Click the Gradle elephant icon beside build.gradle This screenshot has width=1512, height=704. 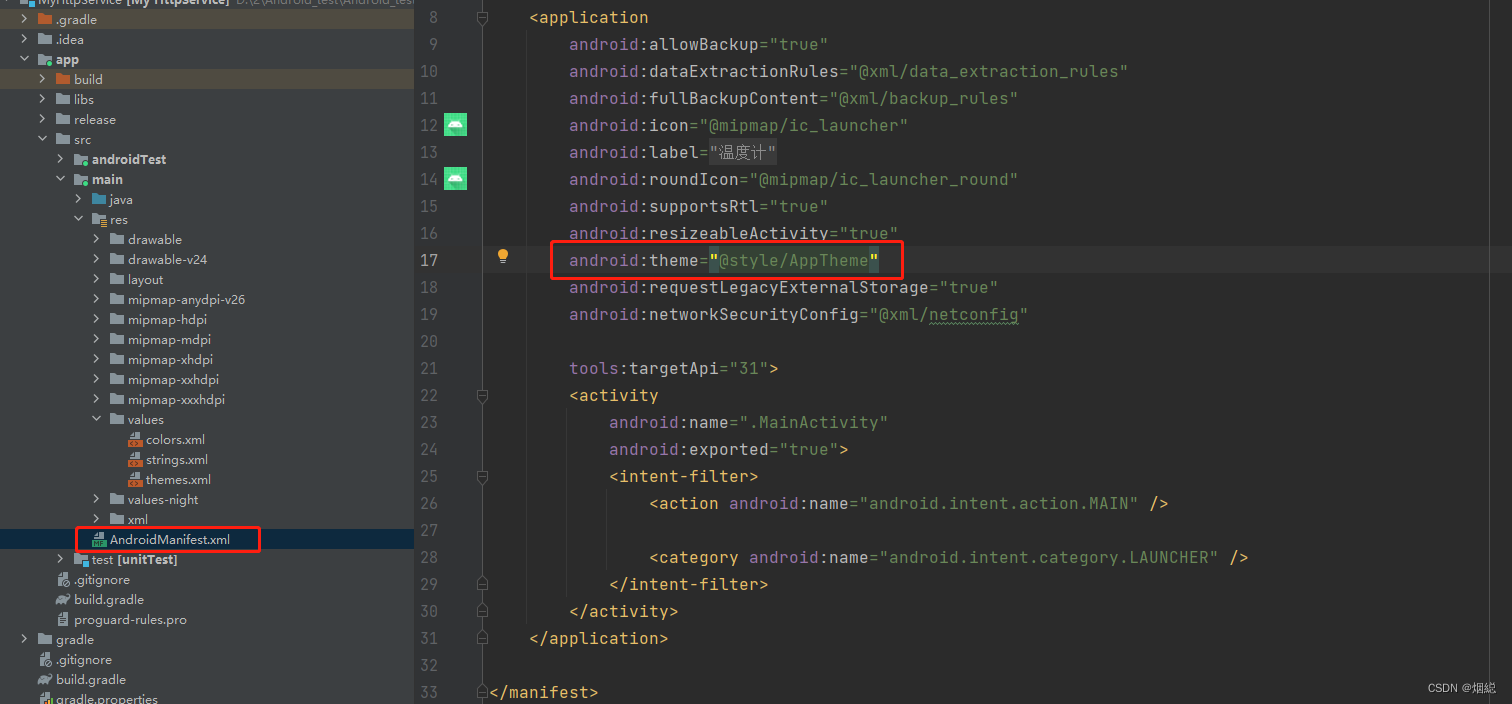point(60,599)
